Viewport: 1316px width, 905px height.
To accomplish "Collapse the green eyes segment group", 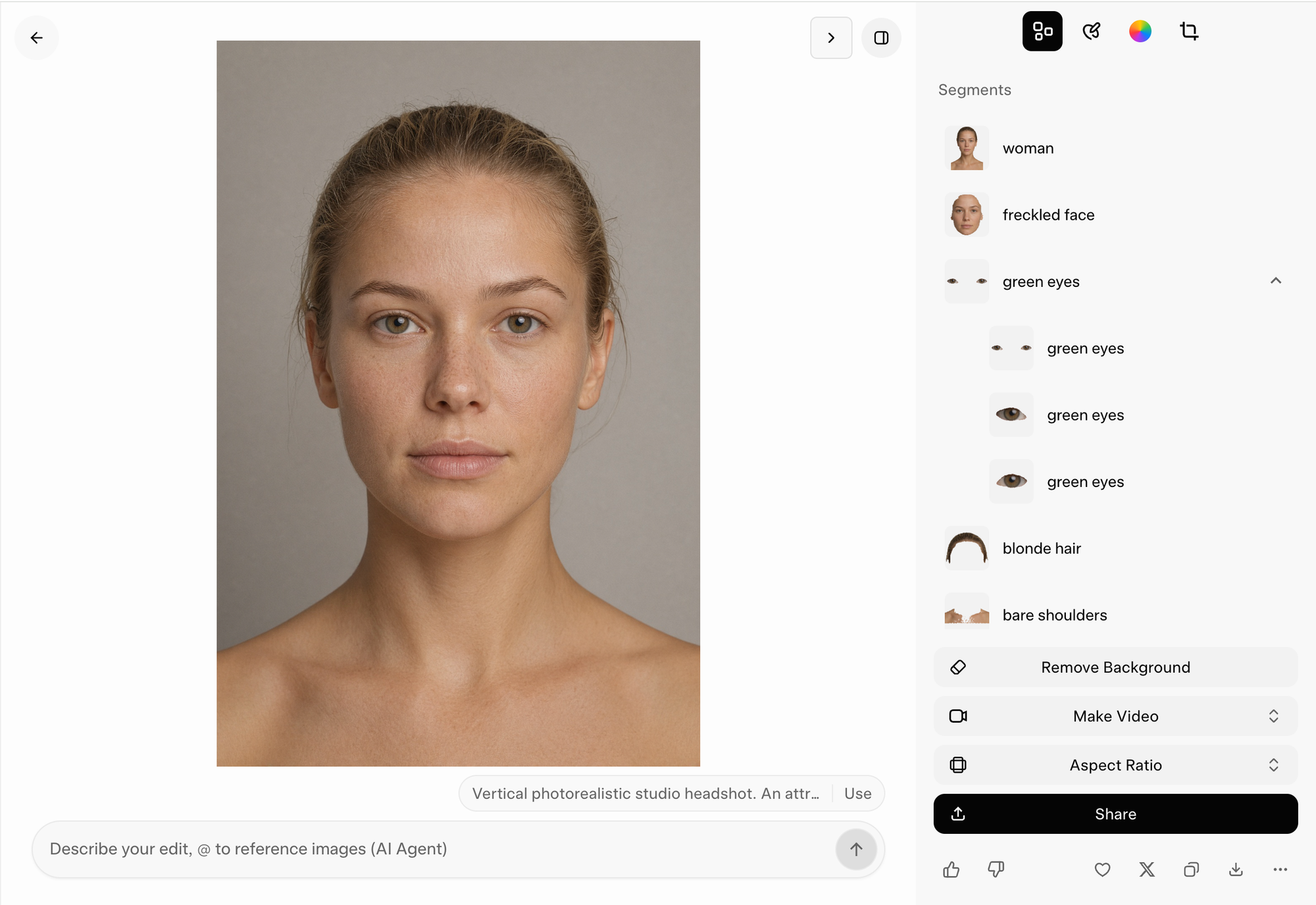I will coord(1276,281).
